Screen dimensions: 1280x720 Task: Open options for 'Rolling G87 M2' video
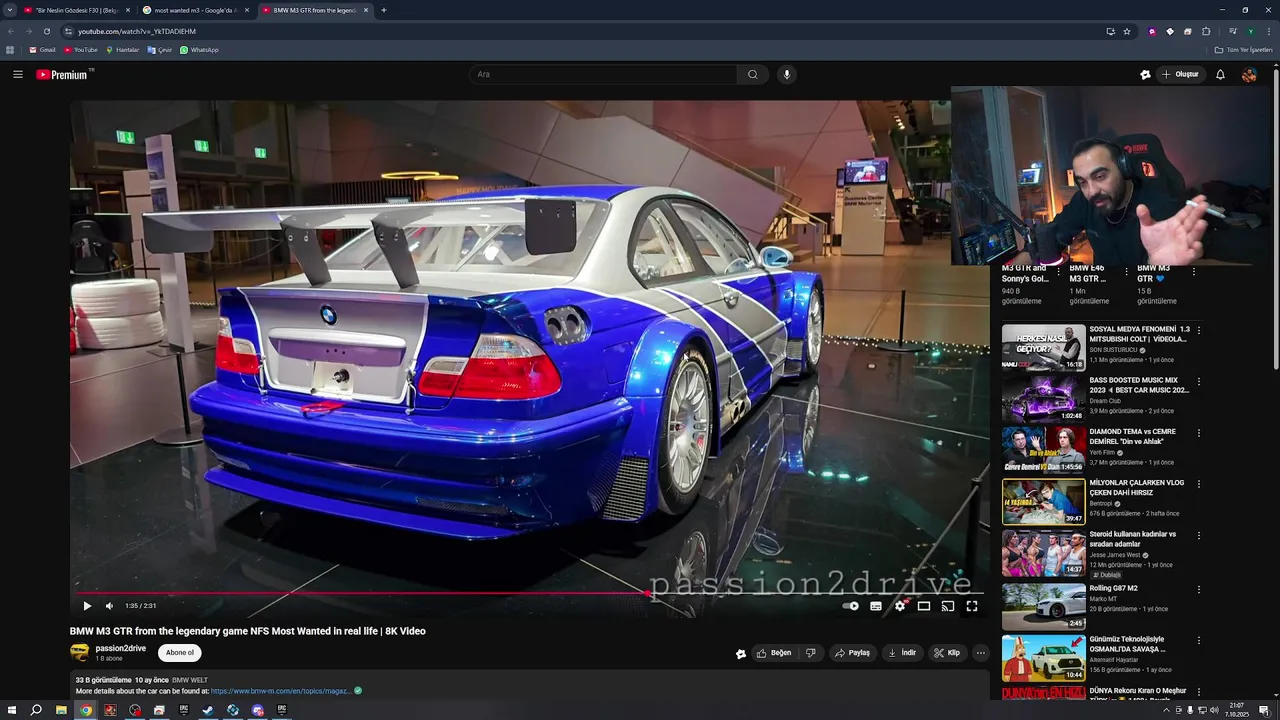1198,589
